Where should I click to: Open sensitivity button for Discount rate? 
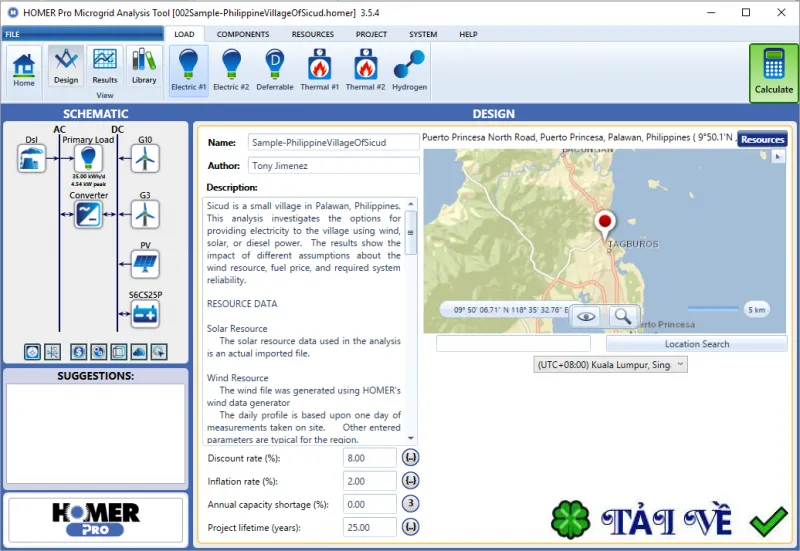click(x=410, y=457)
